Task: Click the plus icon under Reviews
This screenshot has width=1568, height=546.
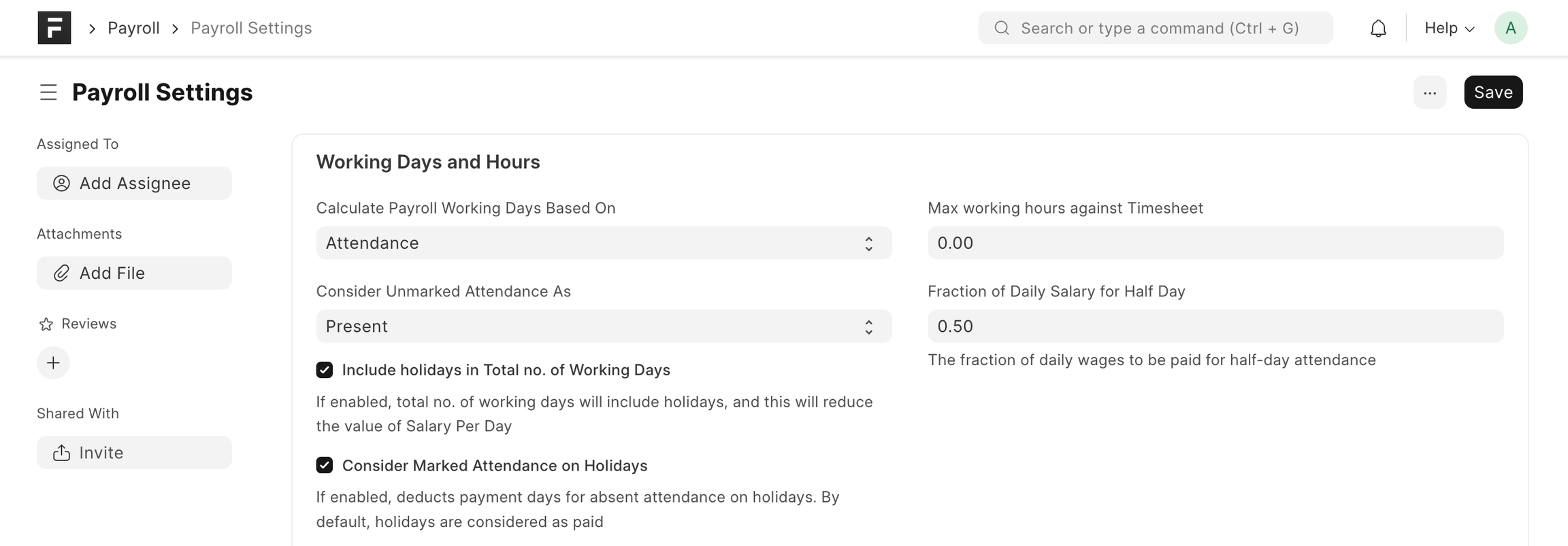Action: pyautogui.click(x=53, y=363)
